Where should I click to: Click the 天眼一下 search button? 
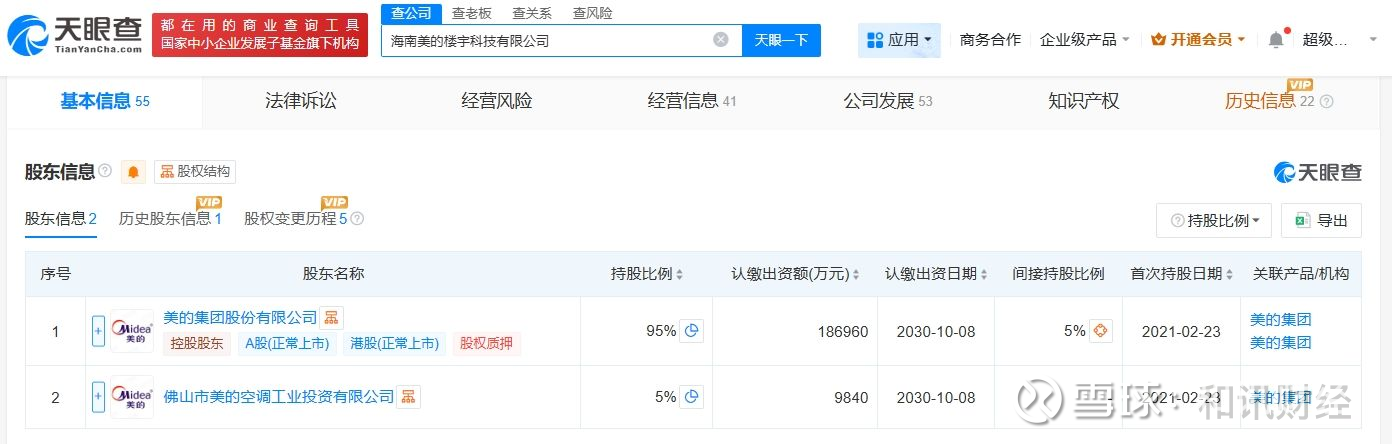click(x=781, y=40)
